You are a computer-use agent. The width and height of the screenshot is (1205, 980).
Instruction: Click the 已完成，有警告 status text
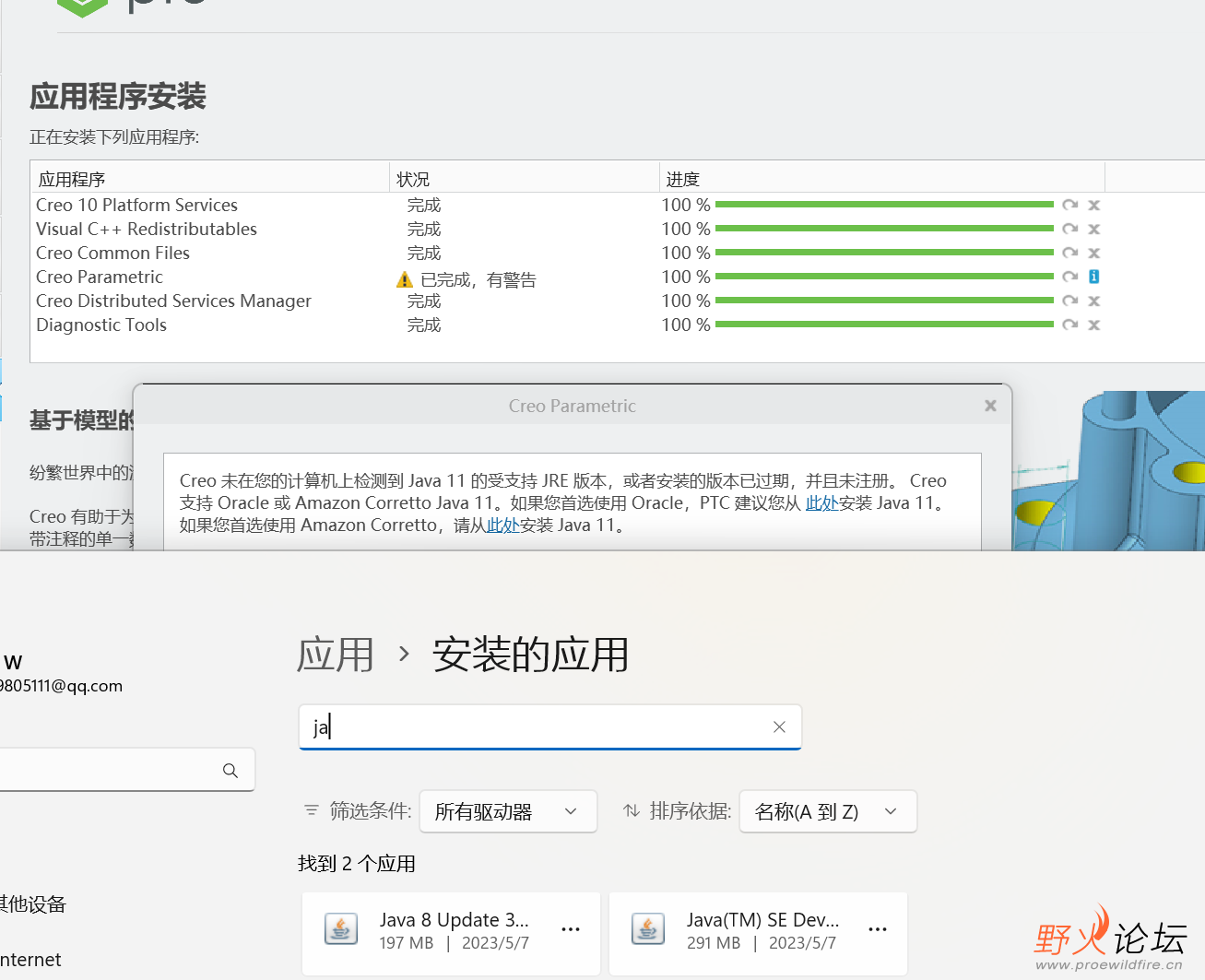pyautogui.click(x=478, y=279)
